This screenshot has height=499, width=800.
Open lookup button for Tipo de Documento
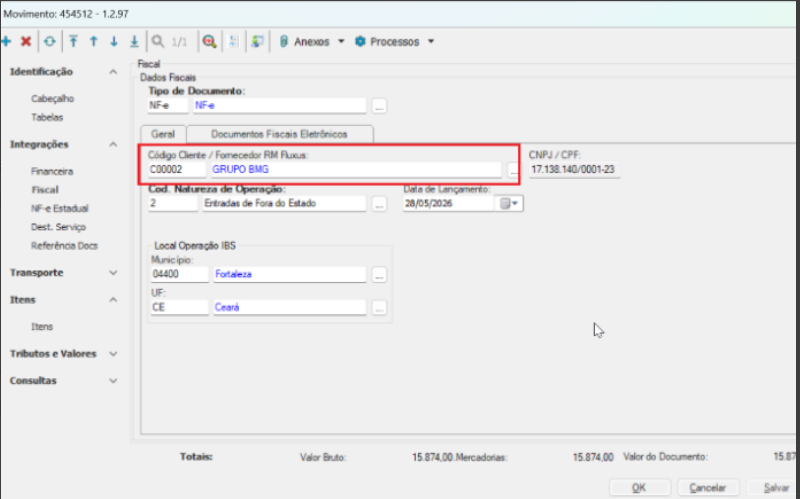379,106
